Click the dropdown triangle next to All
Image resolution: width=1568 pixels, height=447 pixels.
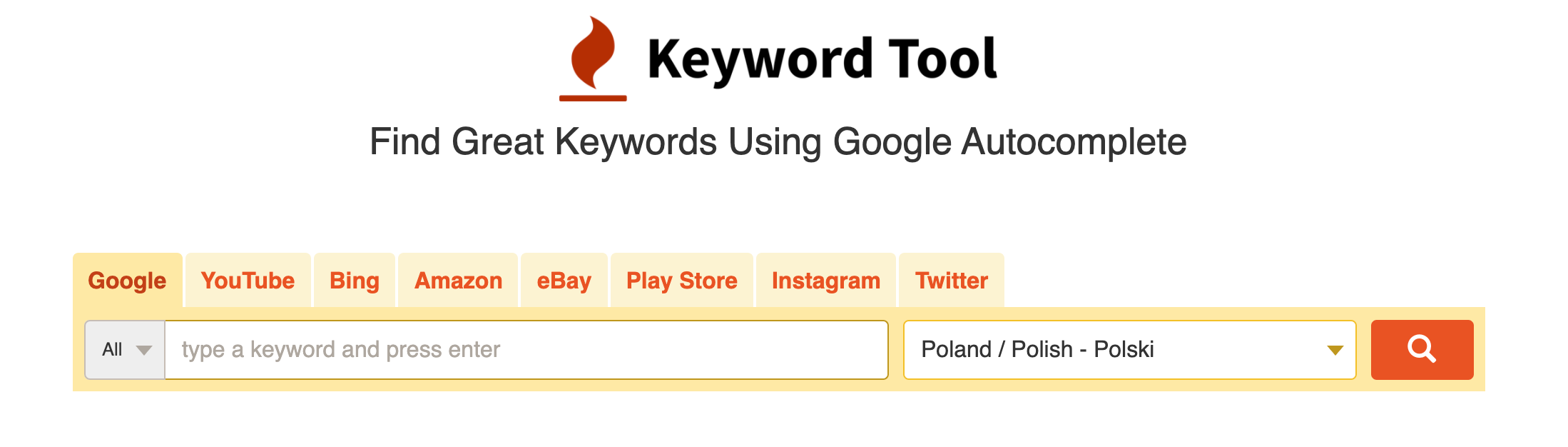[x=146, y=351]
